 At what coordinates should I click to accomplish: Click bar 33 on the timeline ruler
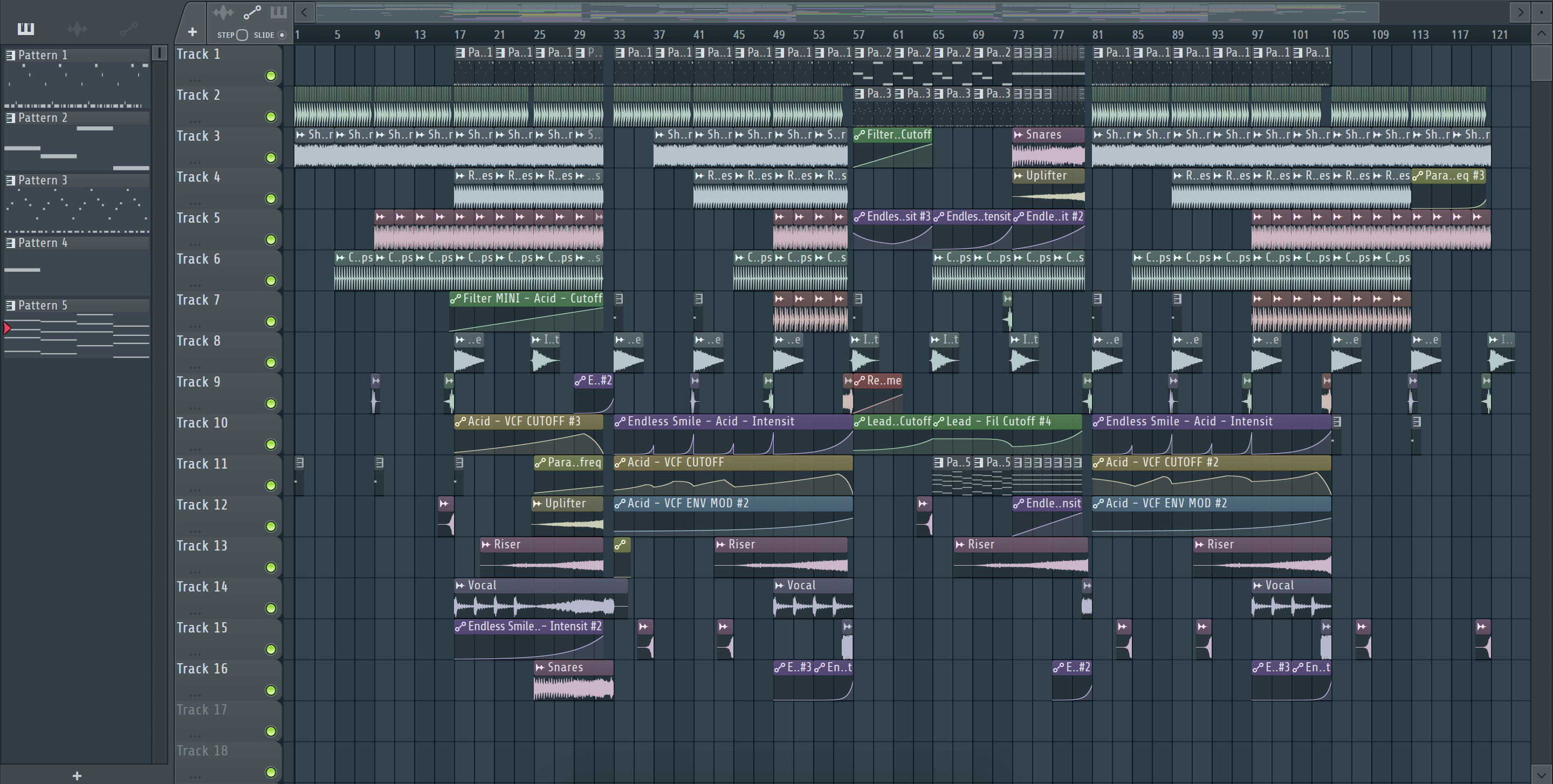click(619, 35)
